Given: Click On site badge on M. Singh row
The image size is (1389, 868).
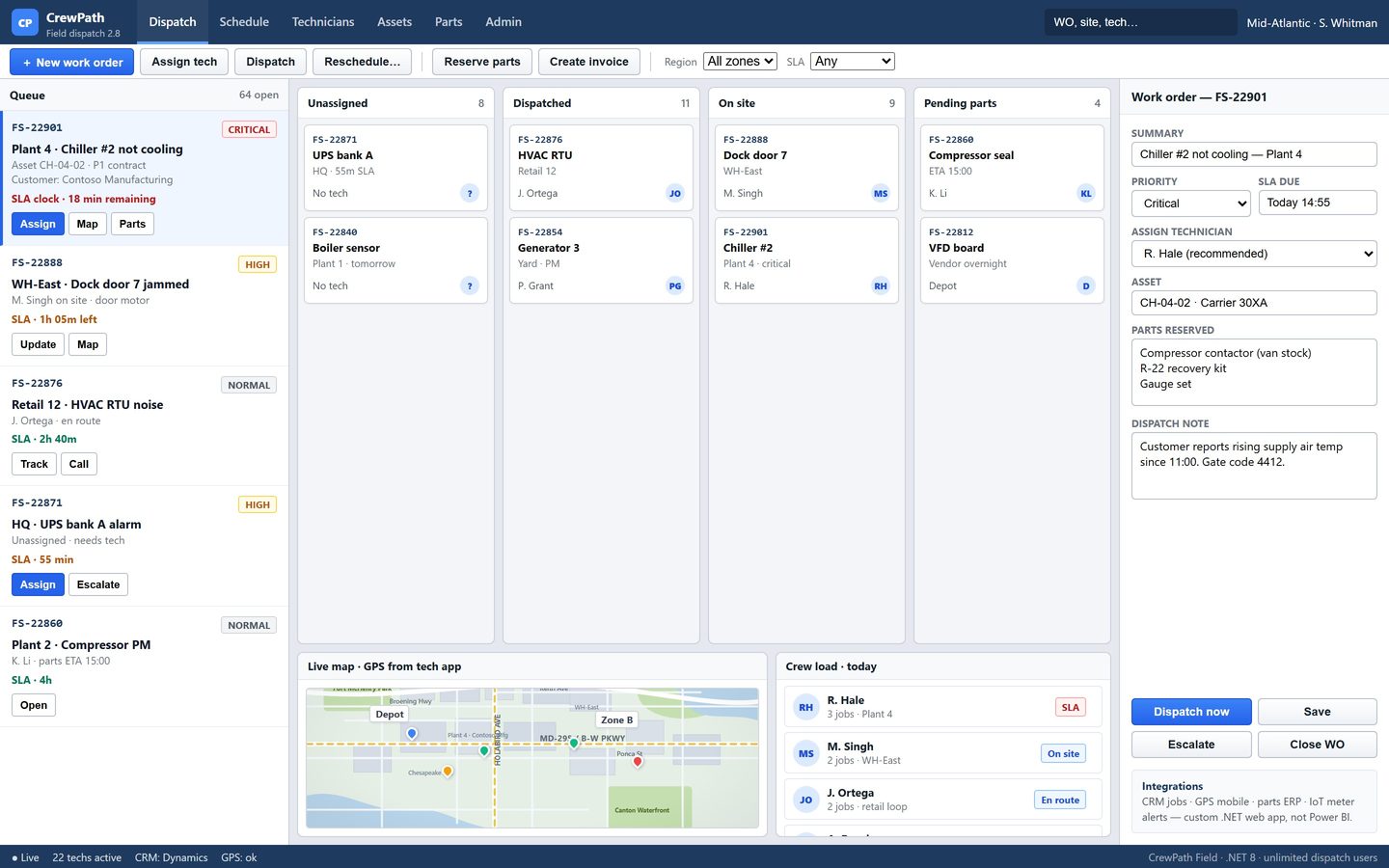Looking at the screenshot, I should click(1064, 753).
